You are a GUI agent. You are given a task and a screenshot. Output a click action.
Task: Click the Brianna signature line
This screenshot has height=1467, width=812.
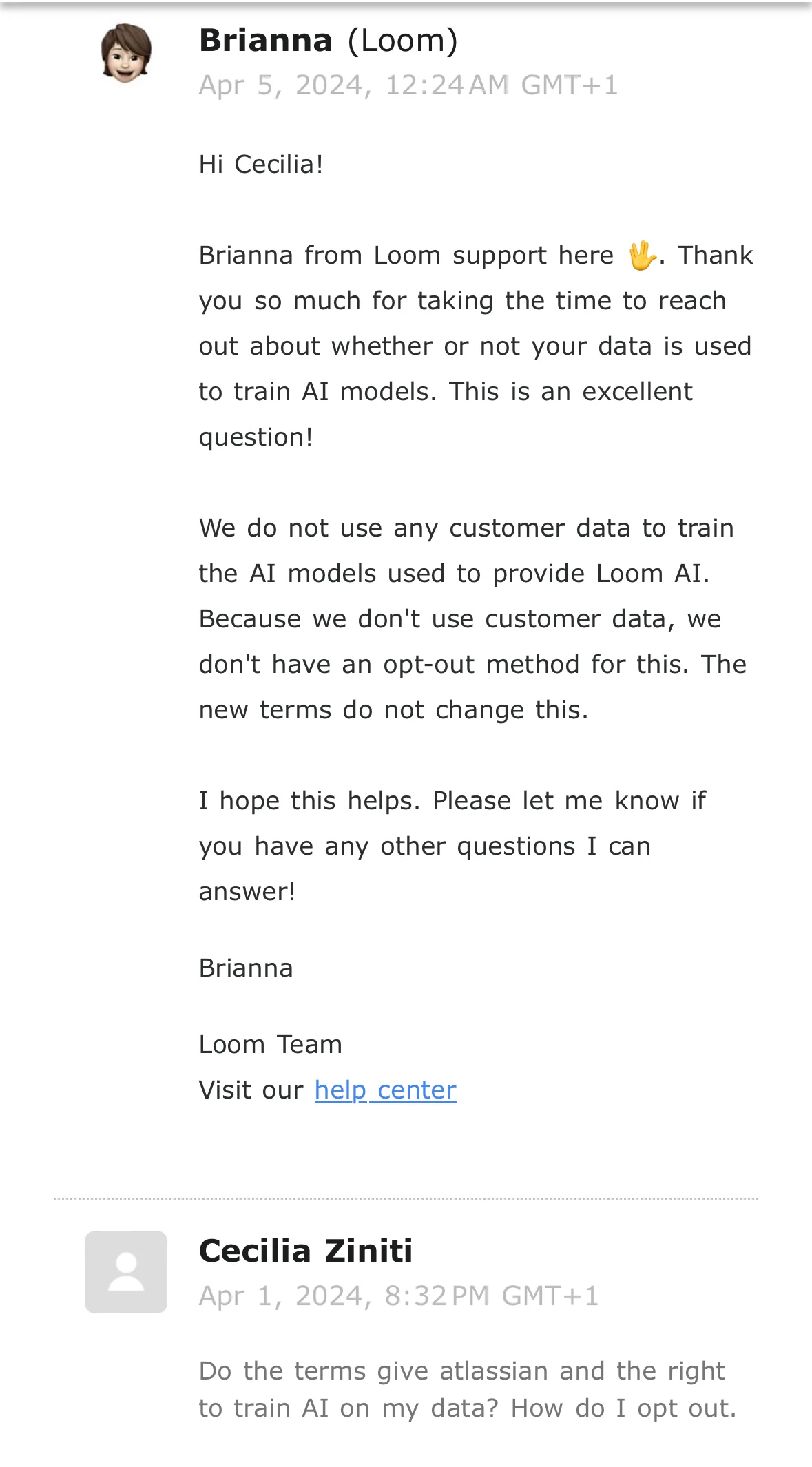pos(246,968)
